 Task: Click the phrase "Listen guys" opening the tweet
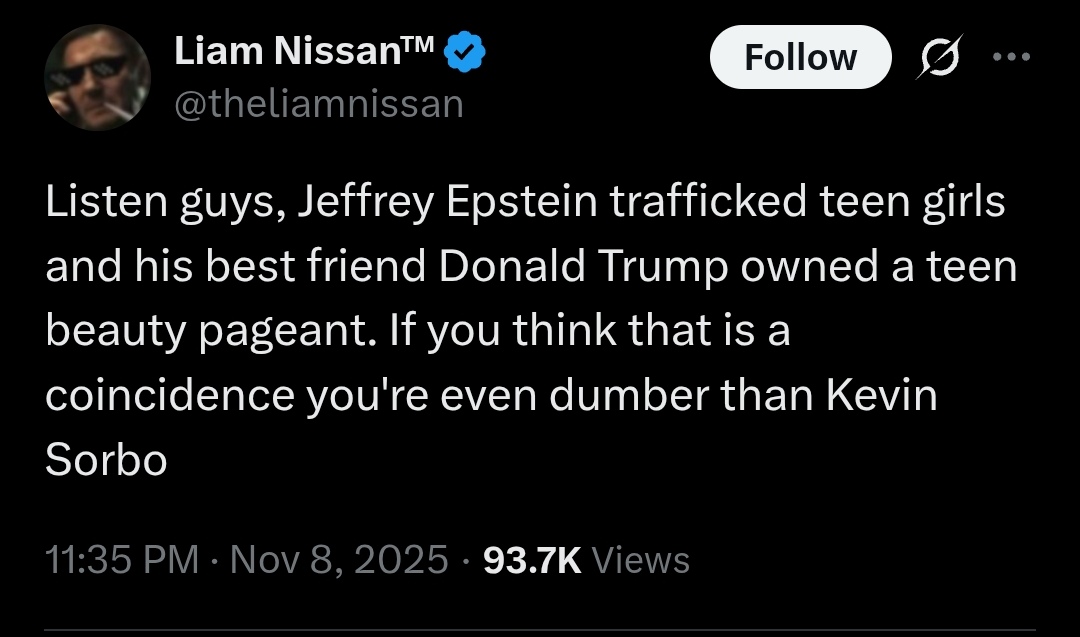click(x=158, y=203)
